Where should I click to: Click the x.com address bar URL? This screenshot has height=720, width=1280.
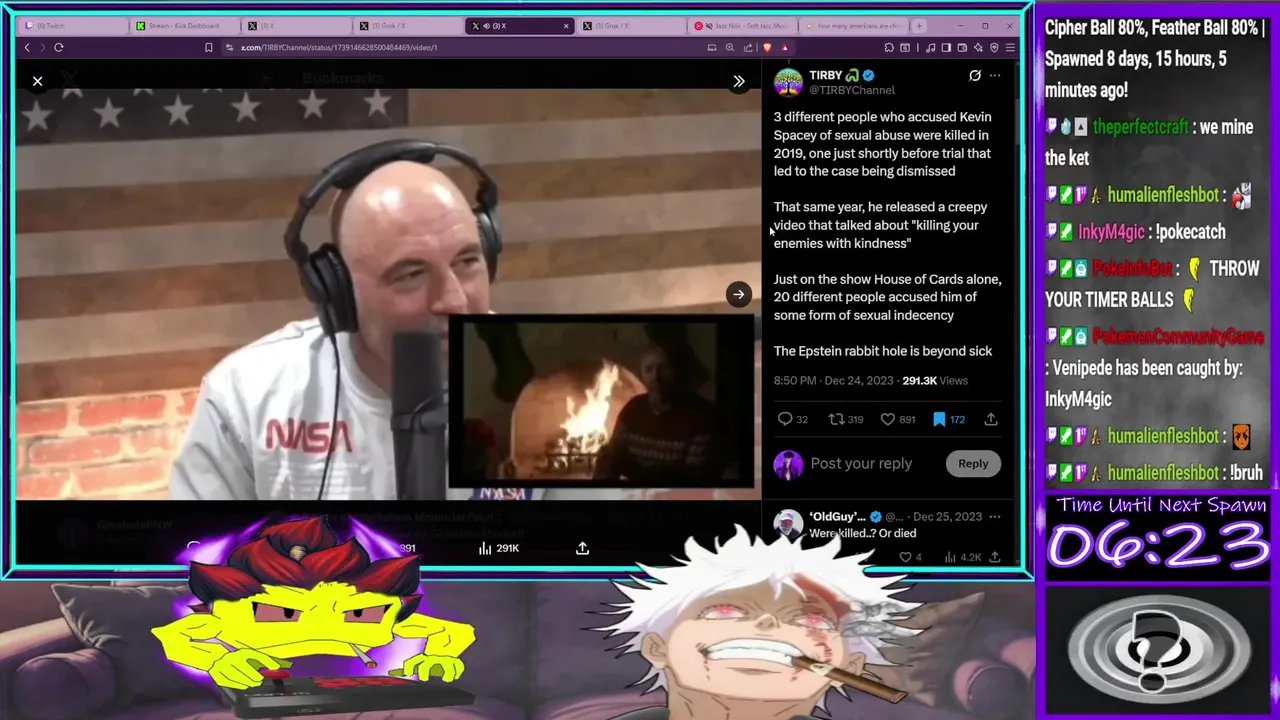(x=338, y=47)
